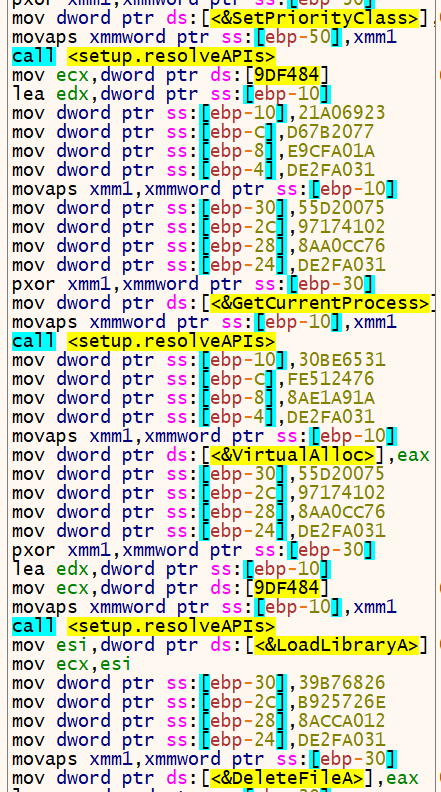Click the line storing to <&GetCurrentProcess>
The width and height of the screenshot is (441, 792).
(x=226, y=303)
